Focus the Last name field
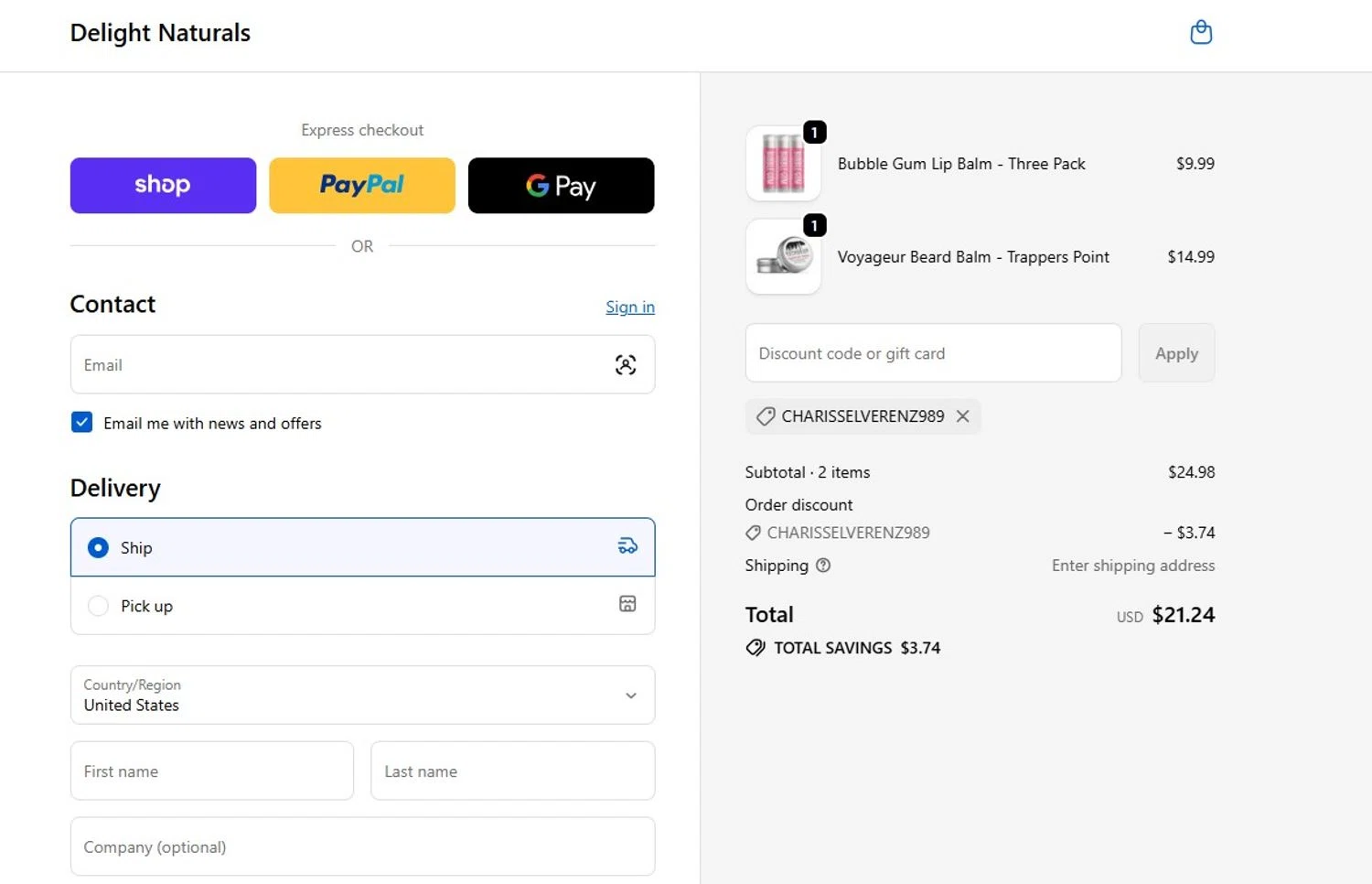This screenshot has height=884, width=1372. click(x=512, y=771)
